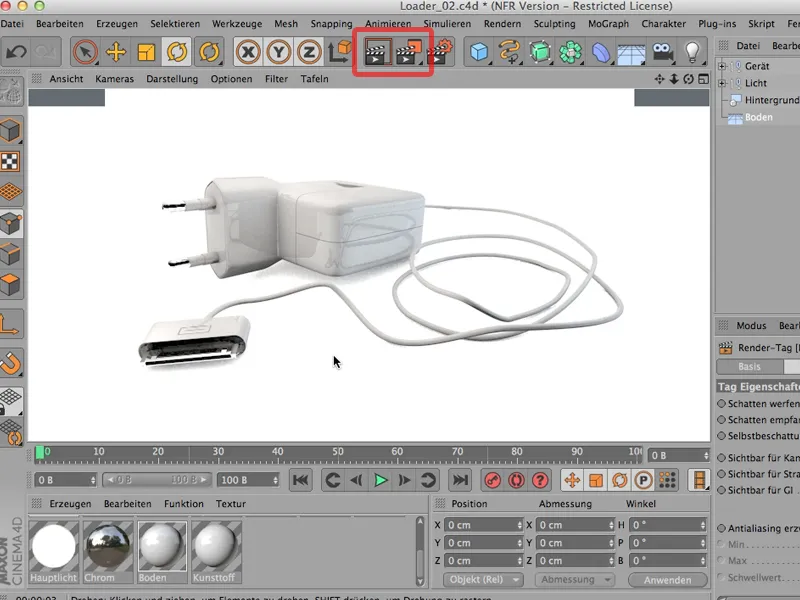Play the animation forward
Viewport: 800px width, 600px height.
tap(380, 480)
